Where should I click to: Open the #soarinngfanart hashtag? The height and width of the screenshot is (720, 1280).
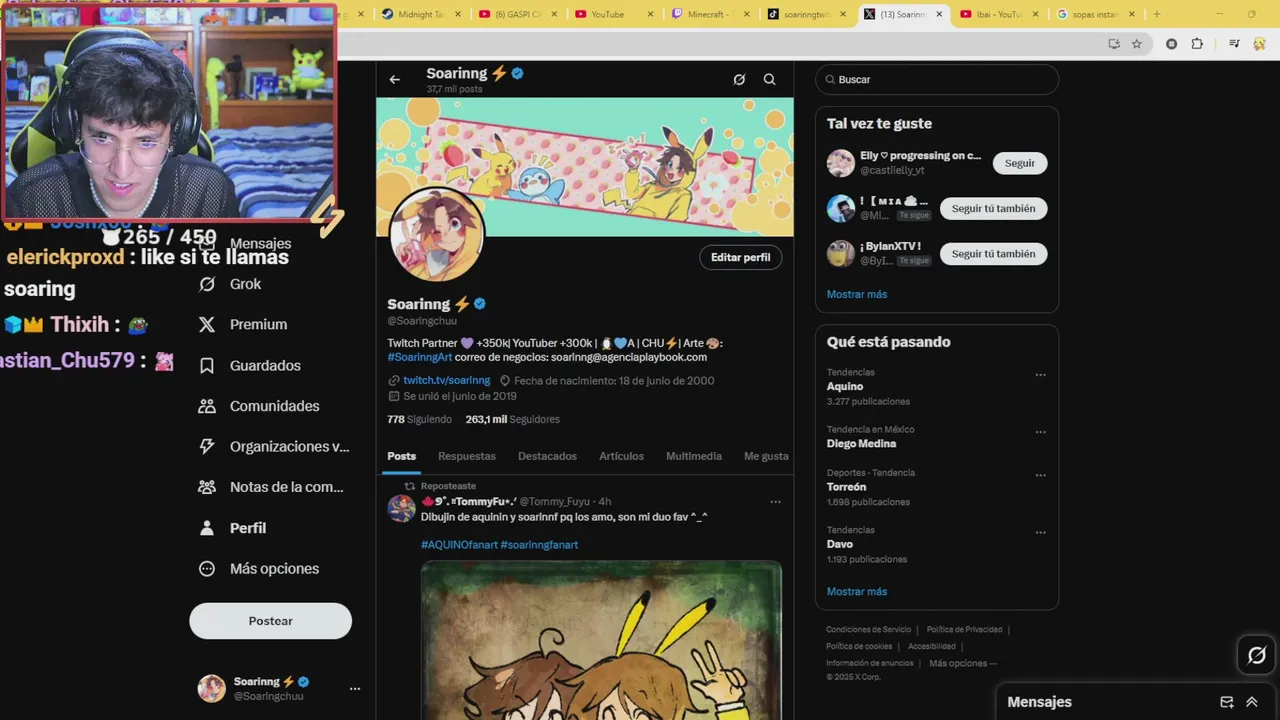[539, 545]
